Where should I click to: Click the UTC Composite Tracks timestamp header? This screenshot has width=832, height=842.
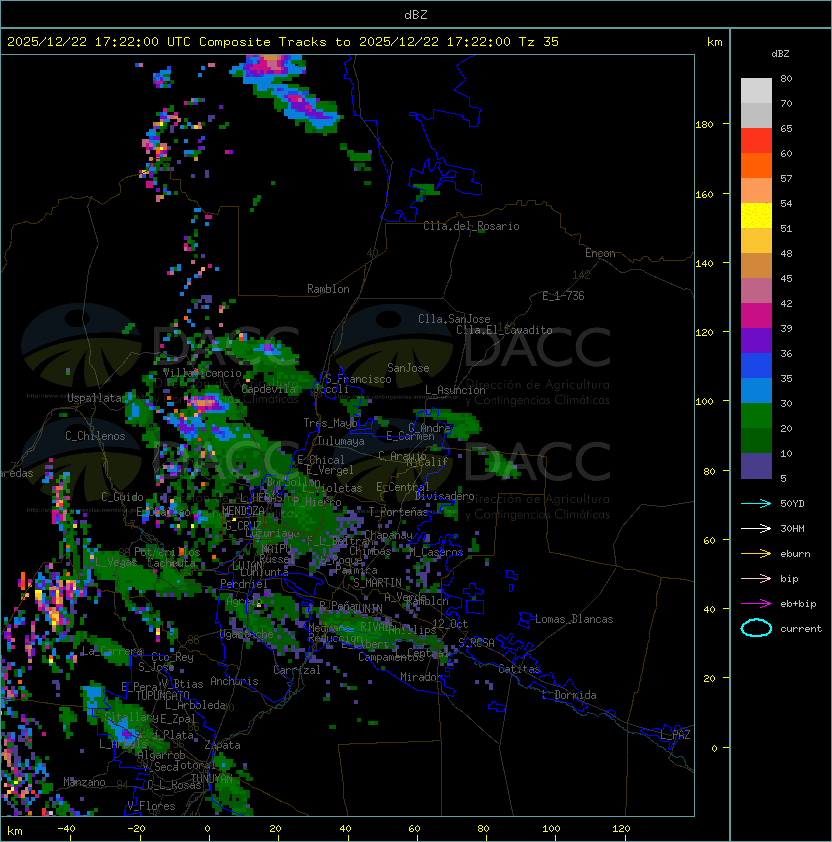point(283,42)
